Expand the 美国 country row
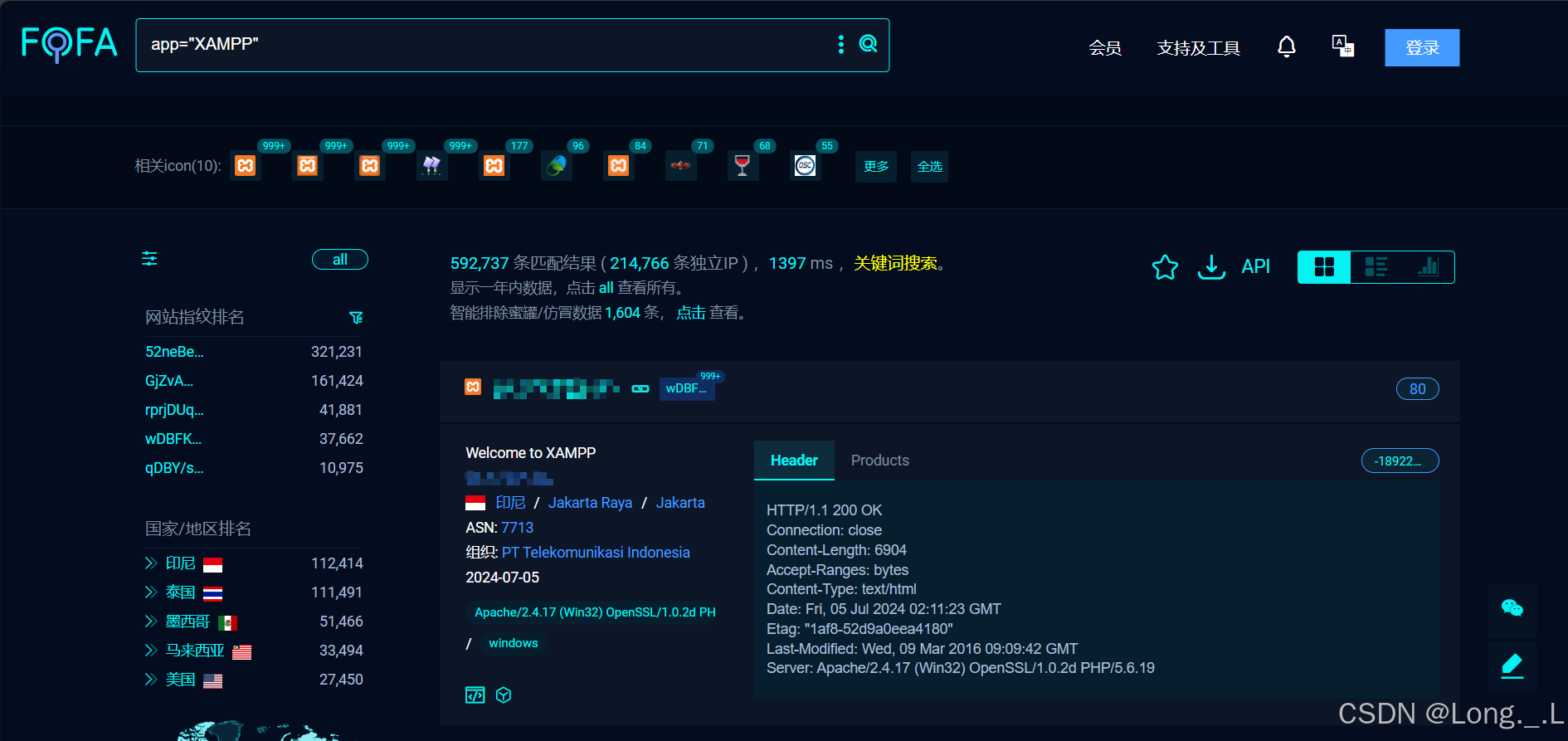The height and width of the screenshot is (741, 1568). click(x=151, y=680)
